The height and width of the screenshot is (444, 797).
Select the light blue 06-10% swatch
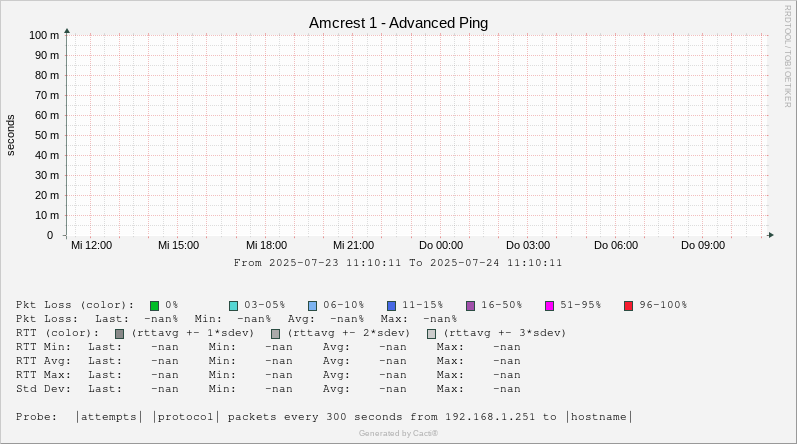pos(312,305)
